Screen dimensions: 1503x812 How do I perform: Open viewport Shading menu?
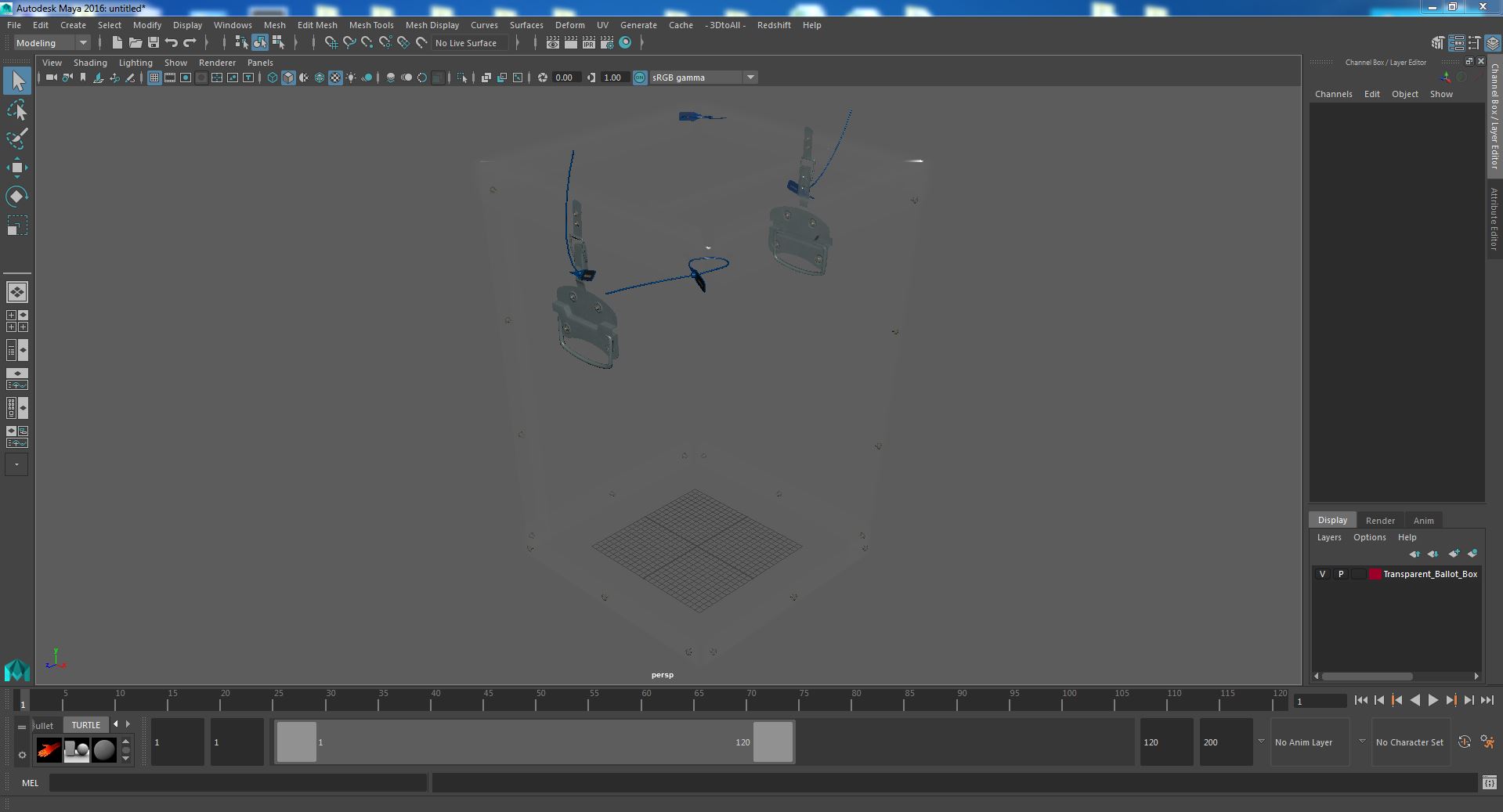click(x=90, y=63)
